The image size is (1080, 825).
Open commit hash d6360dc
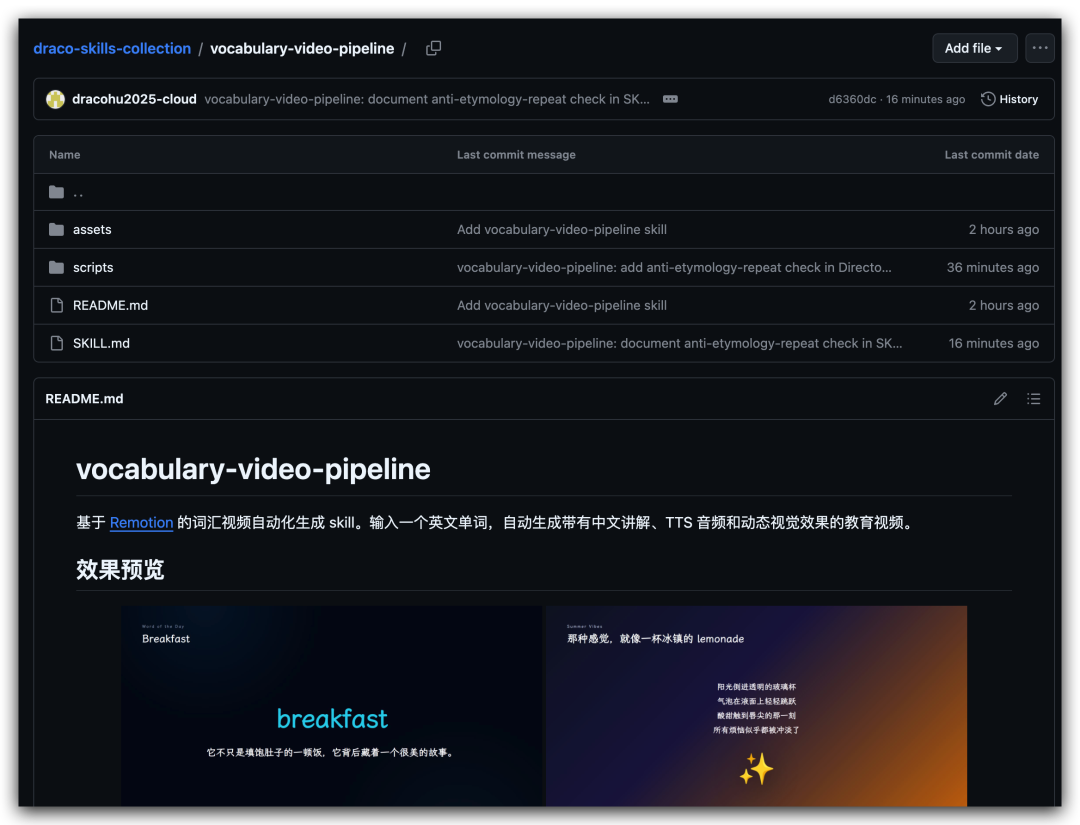852,99
